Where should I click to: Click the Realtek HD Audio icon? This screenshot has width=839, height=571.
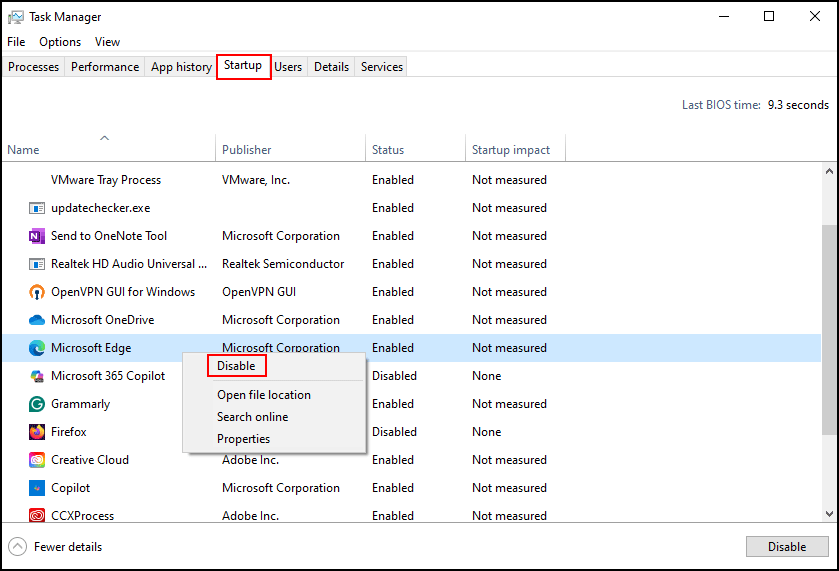click(36, 264)
